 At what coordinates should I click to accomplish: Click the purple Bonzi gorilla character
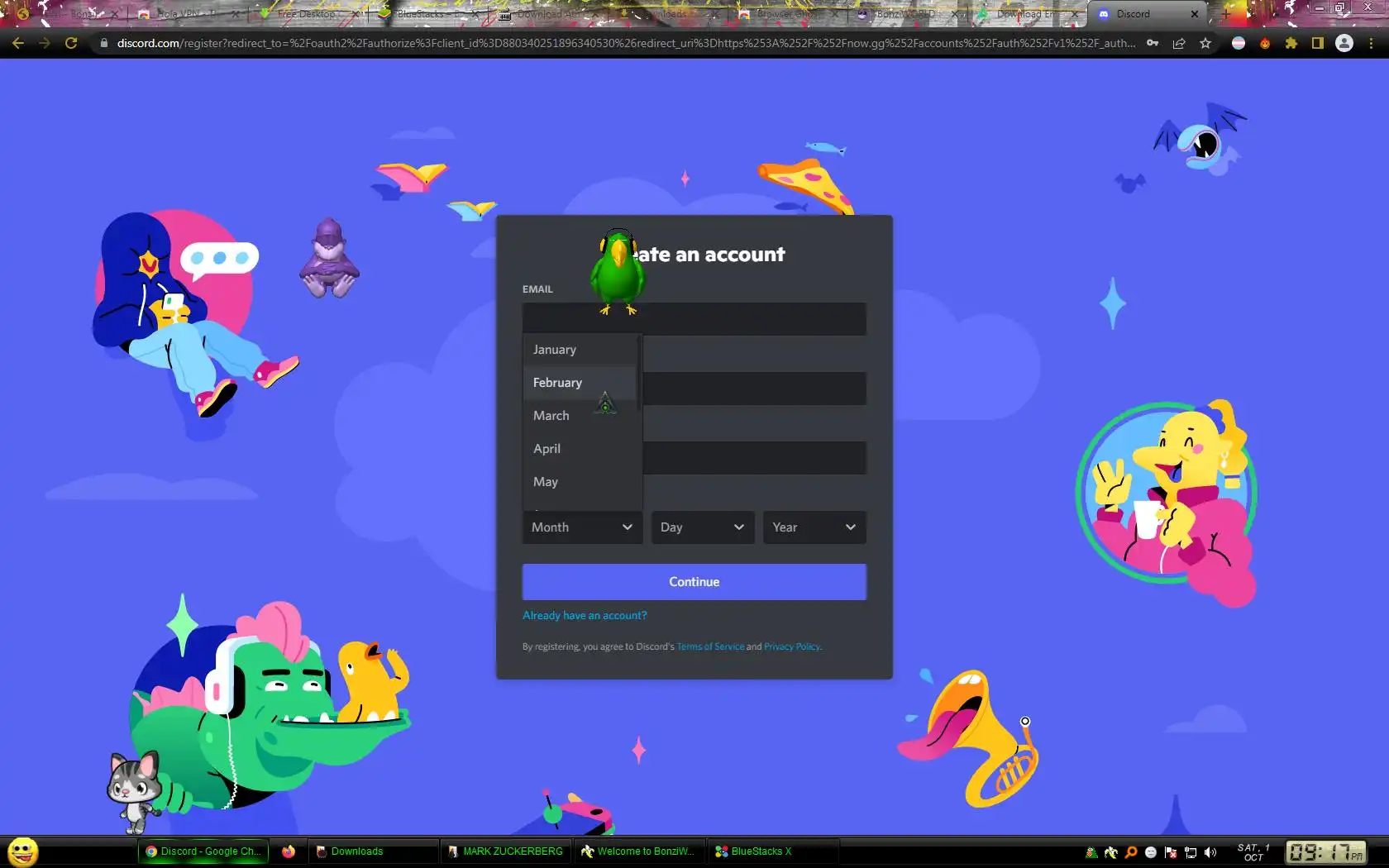[329, 258]
